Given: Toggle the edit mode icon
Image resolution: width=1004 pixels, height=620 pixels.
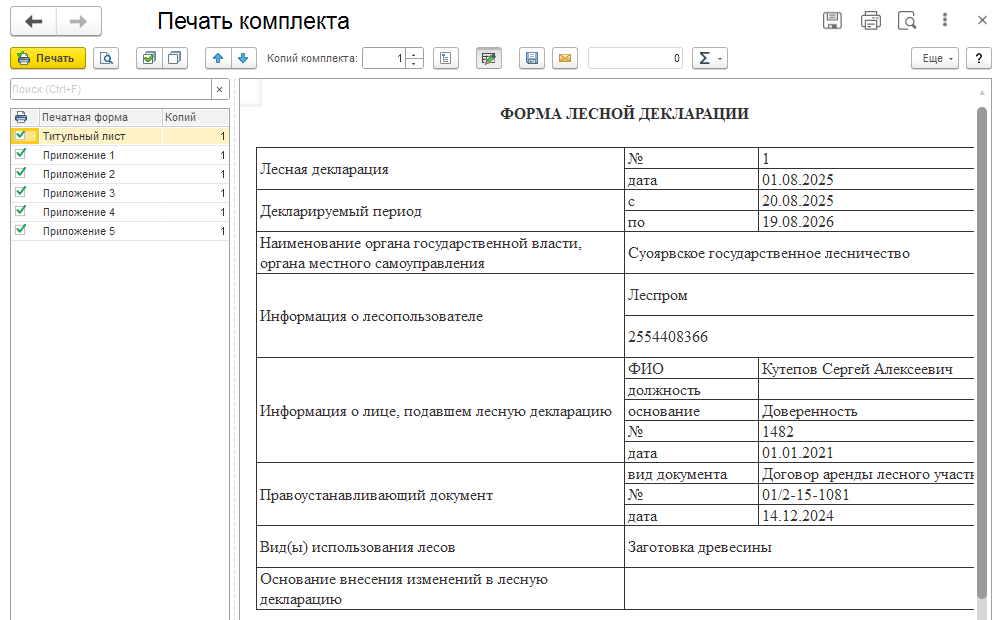Looking at the screenshot, I should click(489, 58).
